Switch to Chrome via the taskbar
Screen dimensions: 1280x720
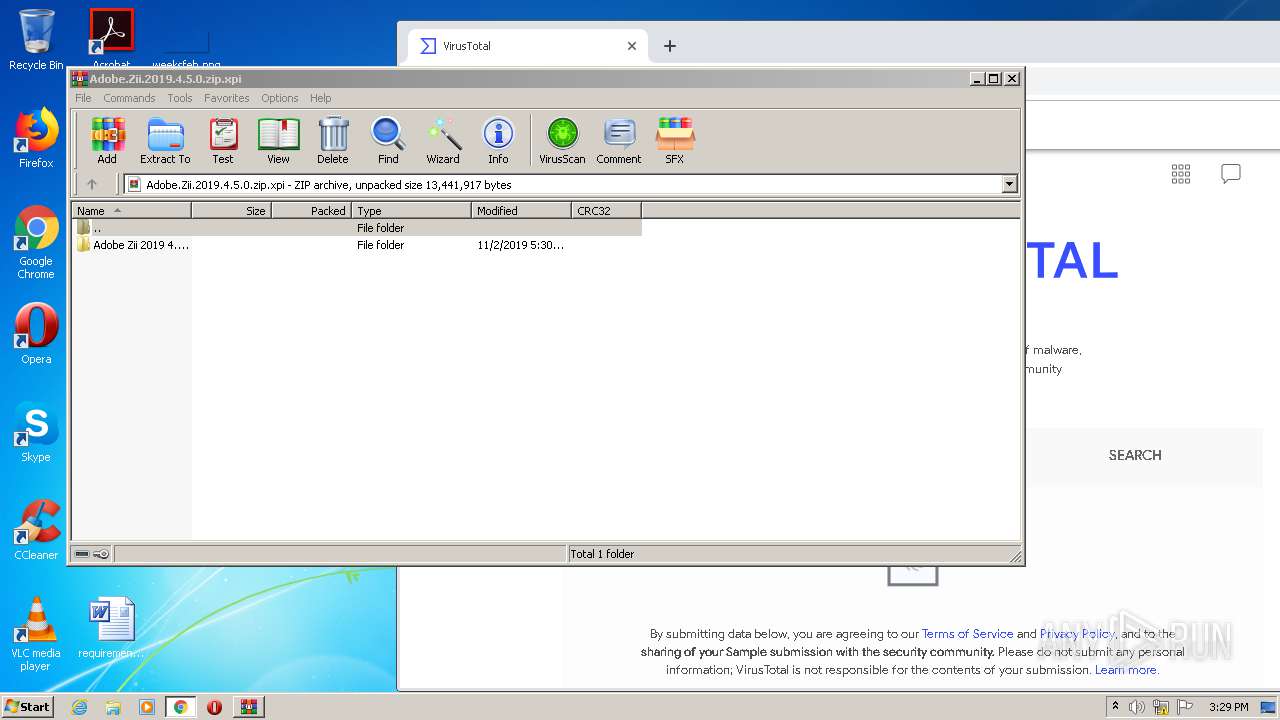click(x=181, y=707)
